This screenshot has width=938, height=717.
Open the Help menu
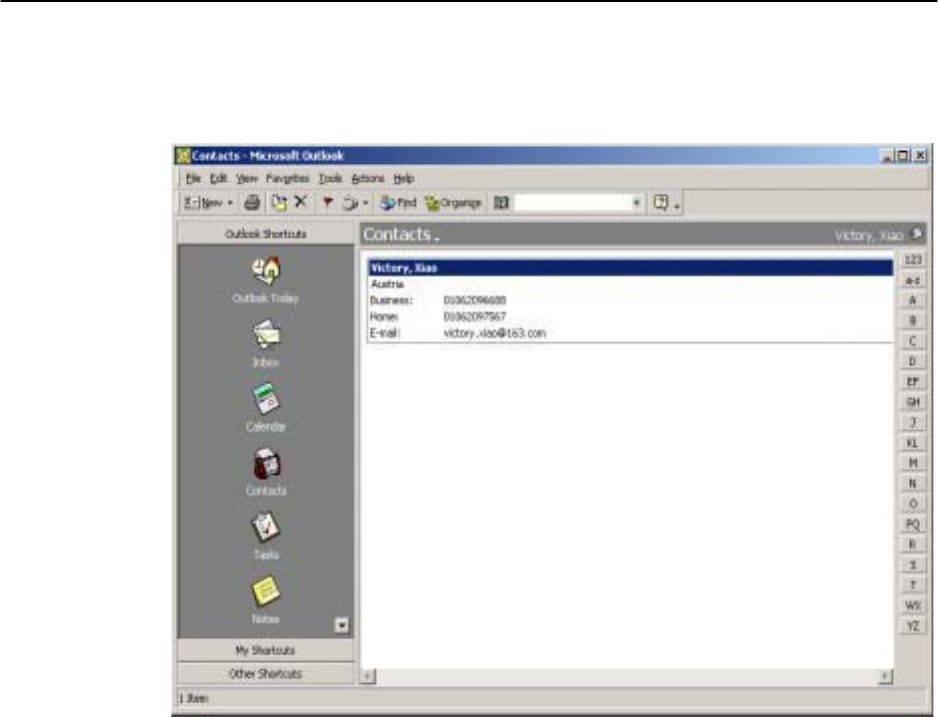(x=404, y=178)
